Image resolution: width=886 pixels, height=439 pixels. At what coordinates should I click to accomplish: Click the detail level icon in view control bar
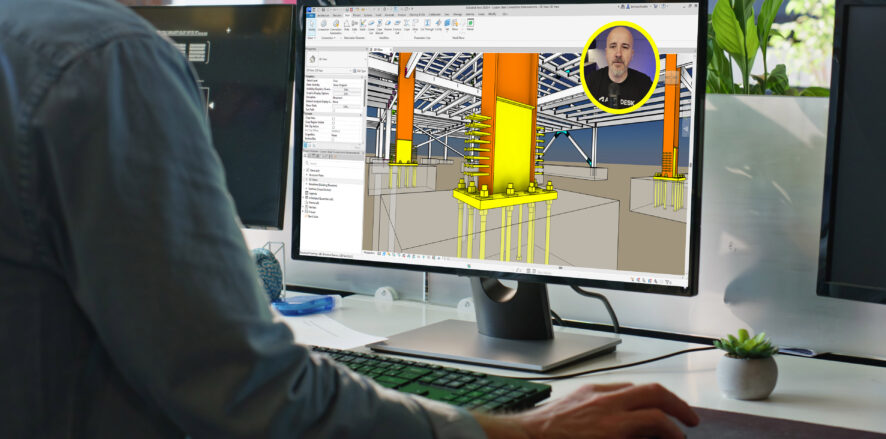click(x=379, y=253)
